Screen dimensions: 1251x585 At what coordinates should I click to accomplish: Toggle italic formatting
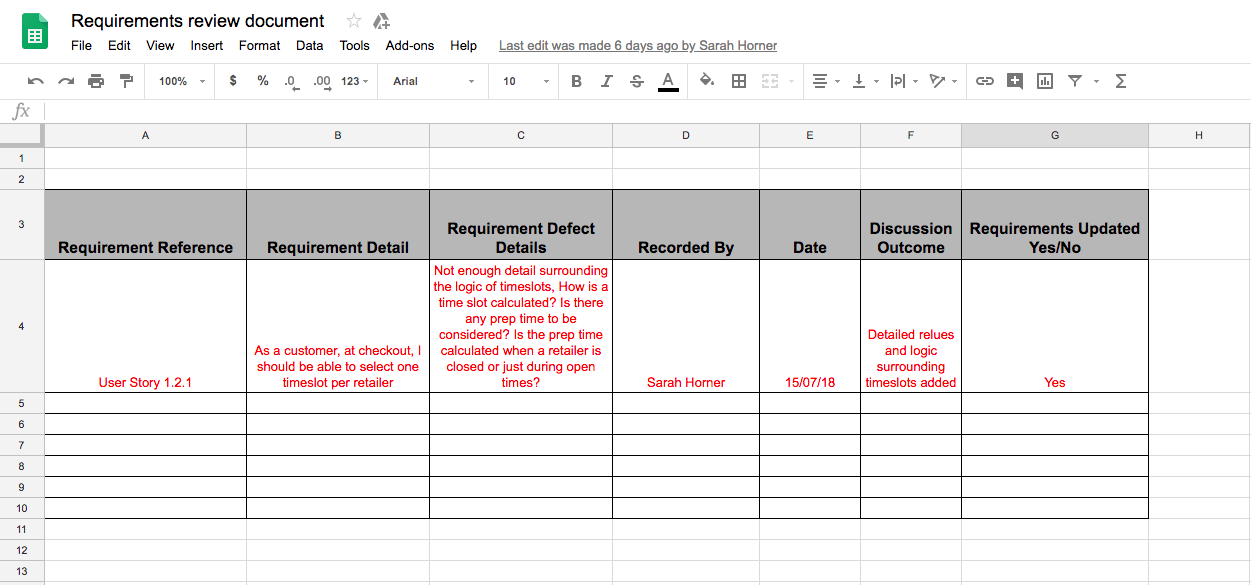[606, 81]
